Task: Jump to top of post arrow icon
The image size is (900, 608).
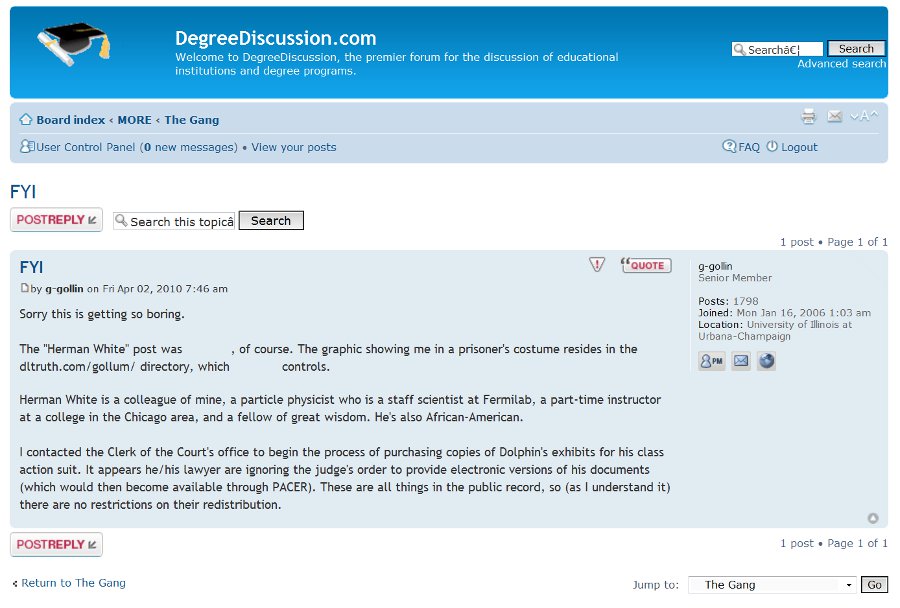Action: point(873,518)
